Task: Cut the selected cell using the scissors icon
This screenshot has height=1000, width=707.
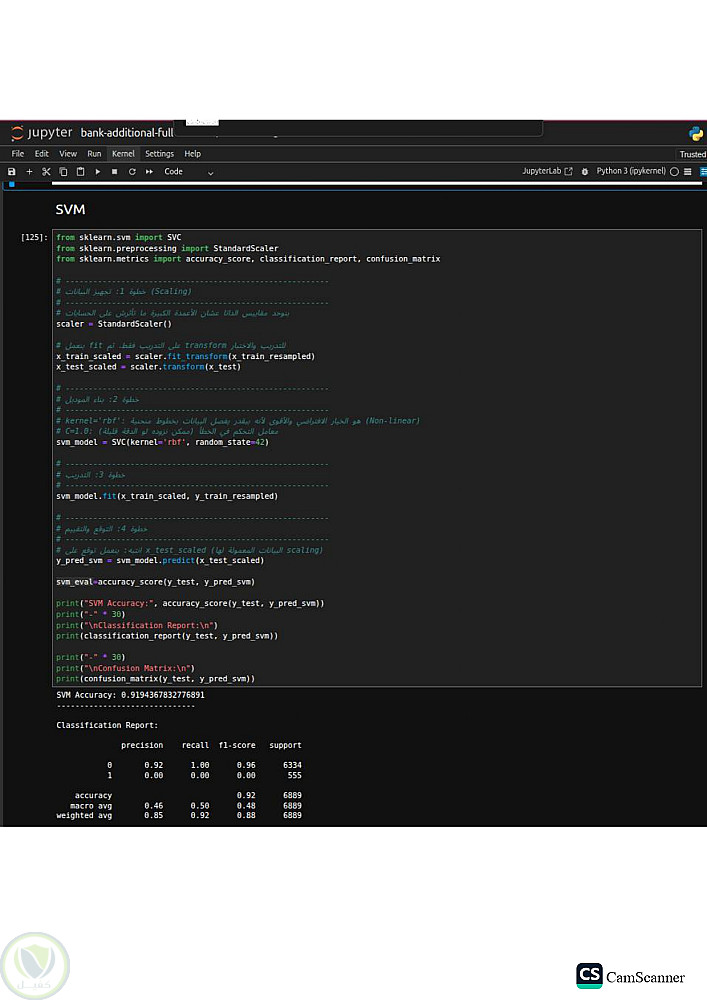Action: pyautogui.click(x=46, y=172)
